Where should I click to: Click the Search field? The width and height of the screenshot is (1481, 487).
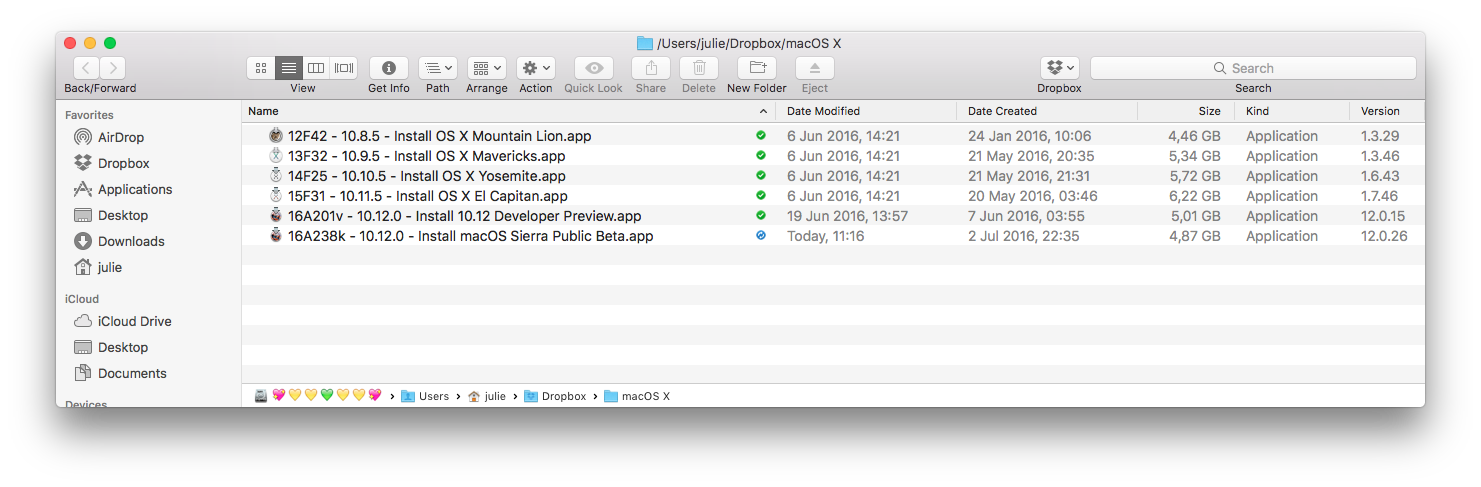(1253, 68)
